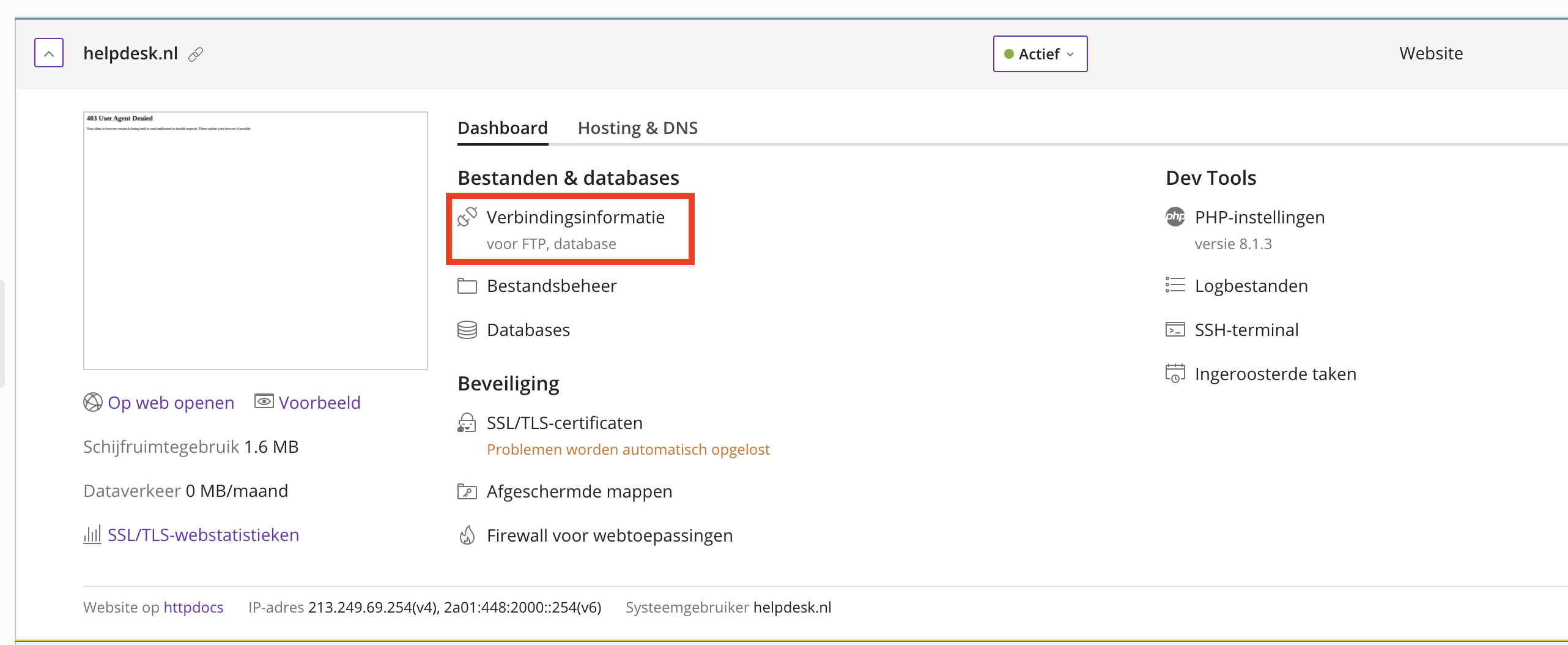Click the Ingeroosterde taken calendar icon

[1175, 374]
